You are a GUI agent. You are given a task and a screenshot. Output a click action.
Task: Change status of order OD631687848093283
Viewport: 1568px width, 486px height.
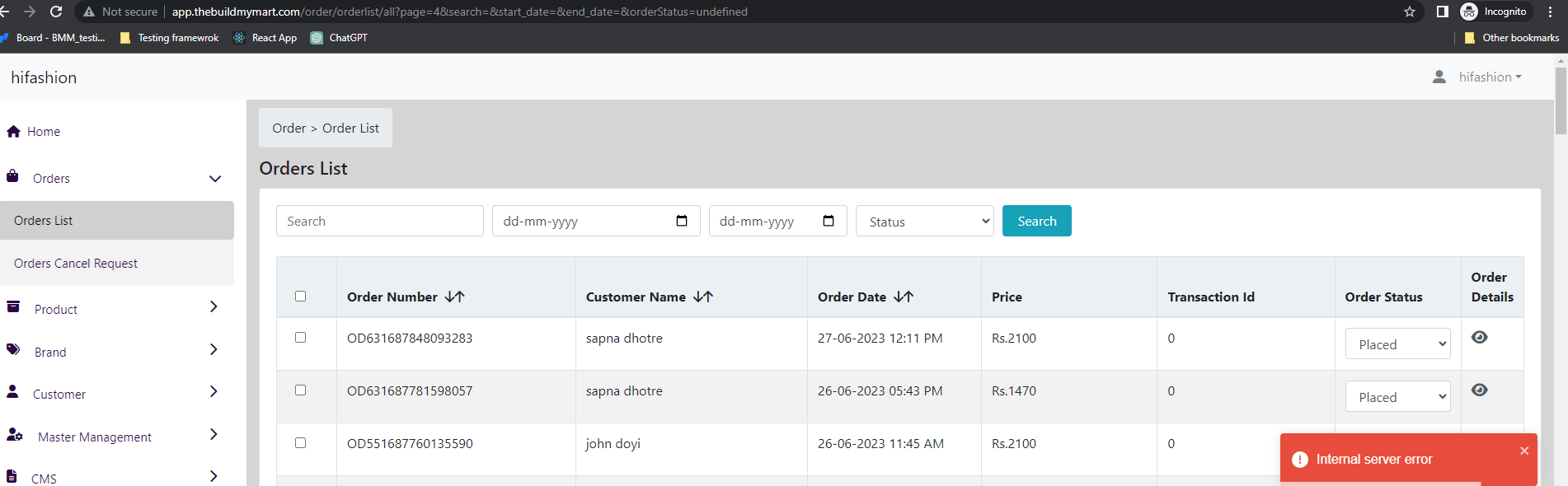click(1398, 344)
